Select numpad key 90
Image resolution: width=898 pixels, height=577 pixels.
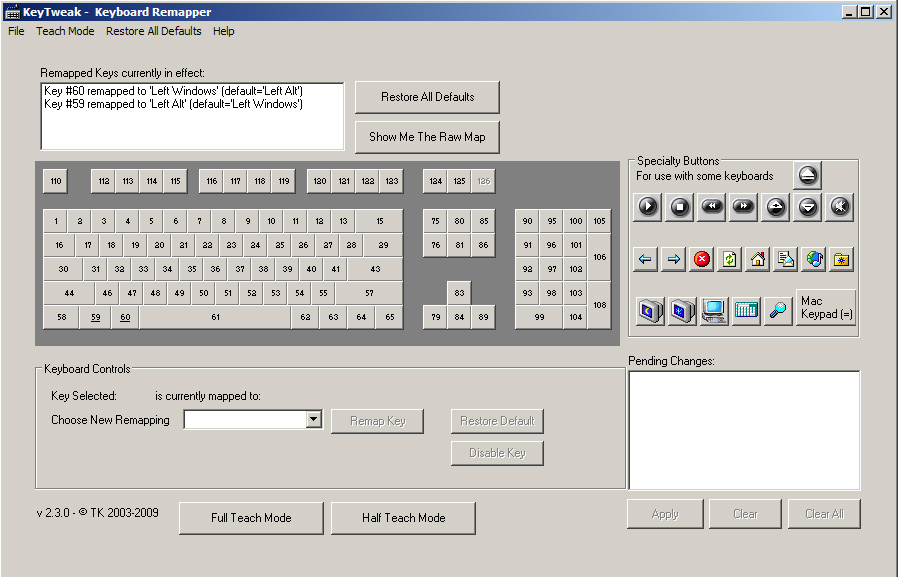point(527,221)
